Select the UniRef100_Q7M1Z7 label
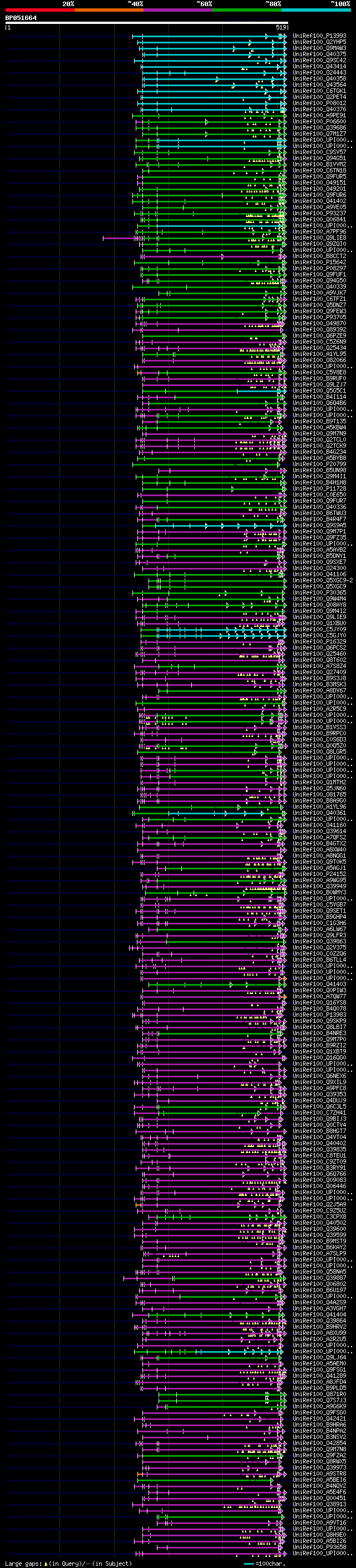 (x=319, y=134)
